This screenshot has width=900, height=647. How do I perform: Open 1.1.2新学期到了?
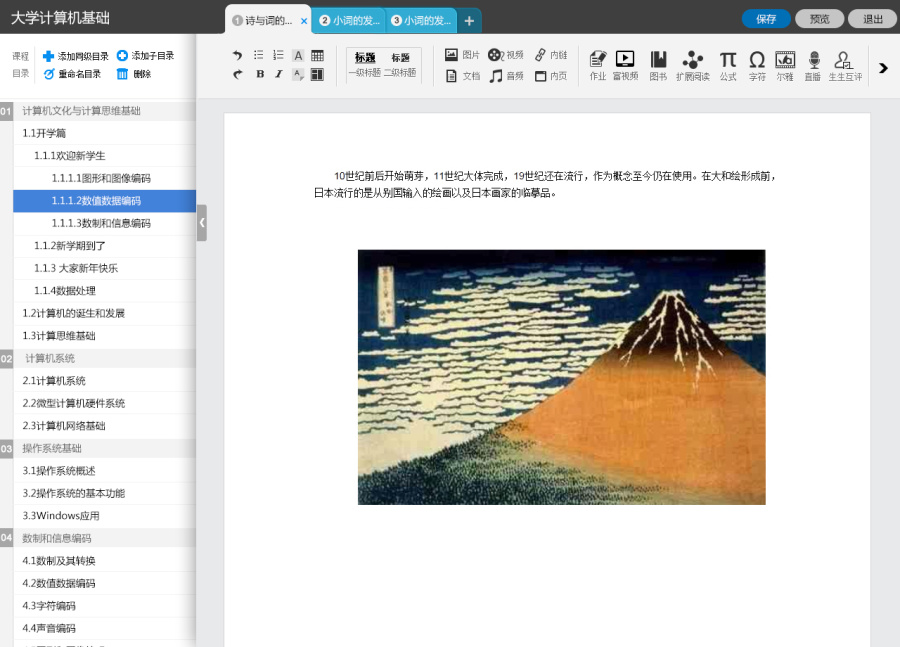coord(104,246)
